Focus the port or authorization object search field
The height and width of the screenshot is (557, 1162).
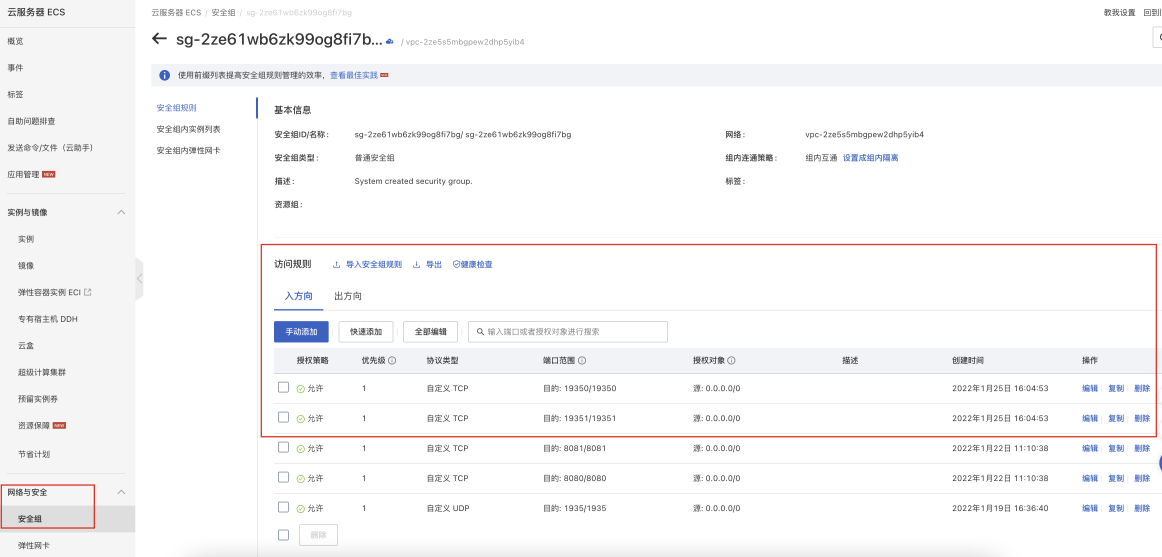[x=568, y=332]
